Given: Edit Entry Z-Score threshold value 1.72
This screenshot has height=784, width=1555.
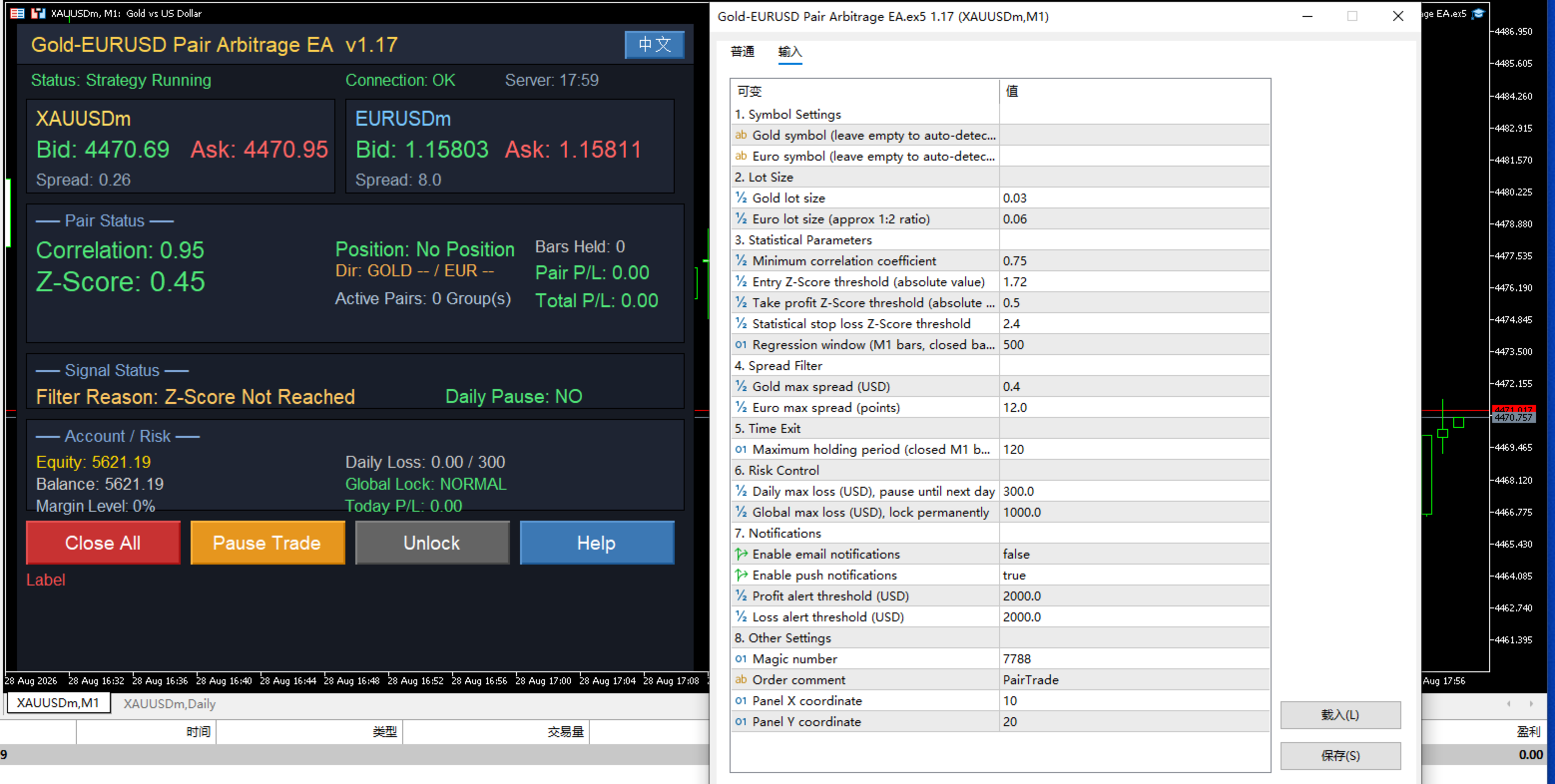Looking at the screenshot, I should (1135, 281).
